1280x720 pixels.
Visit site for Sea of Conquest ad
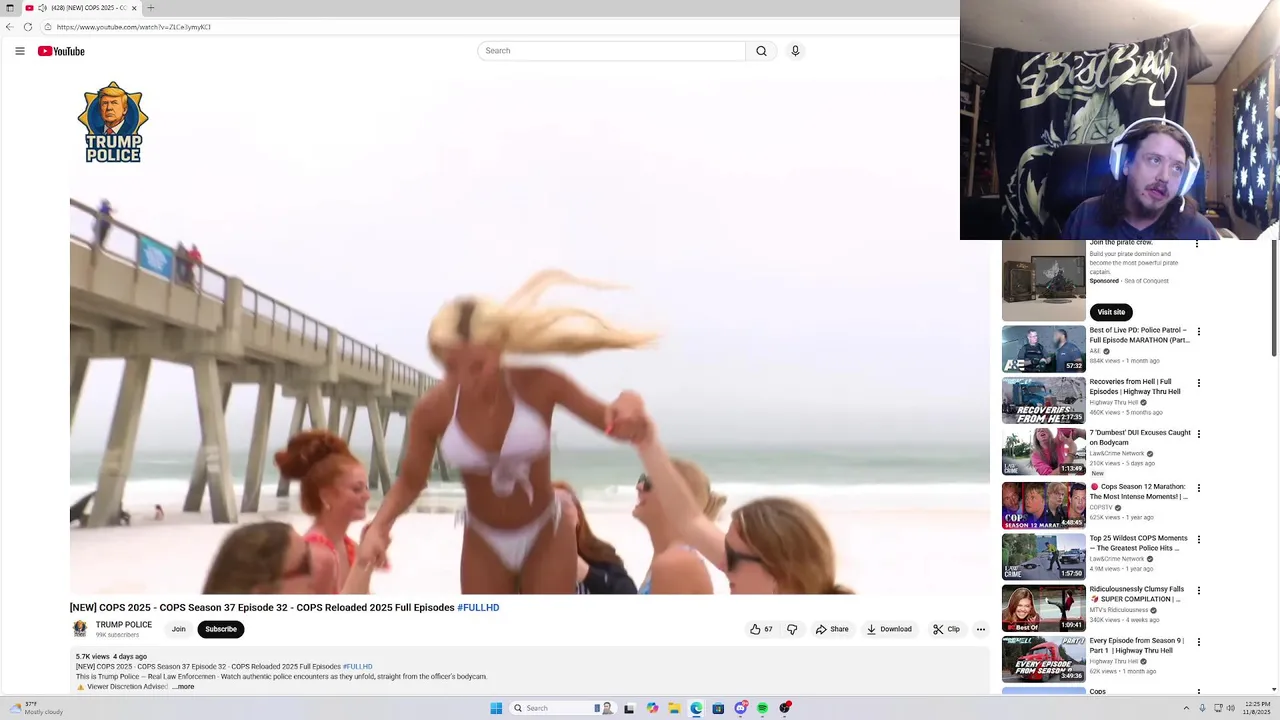[1111, 312]
